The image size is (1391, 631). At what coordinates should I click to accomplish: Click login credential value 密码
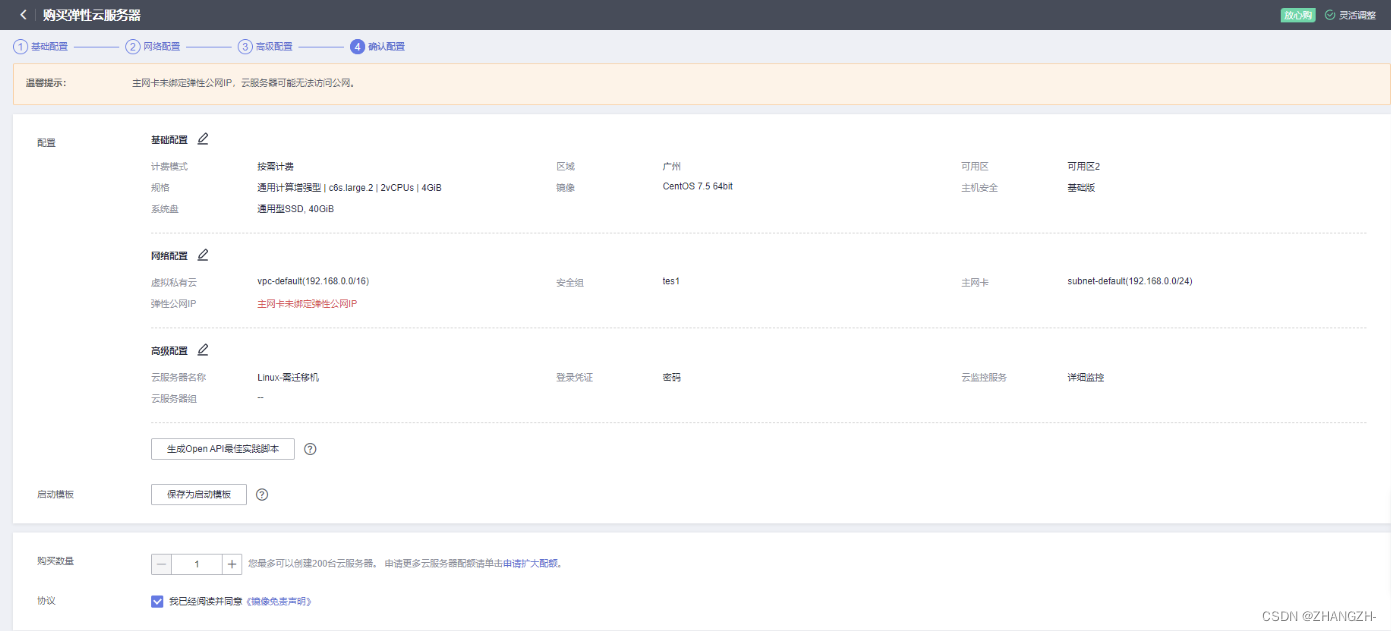[672, 377]
